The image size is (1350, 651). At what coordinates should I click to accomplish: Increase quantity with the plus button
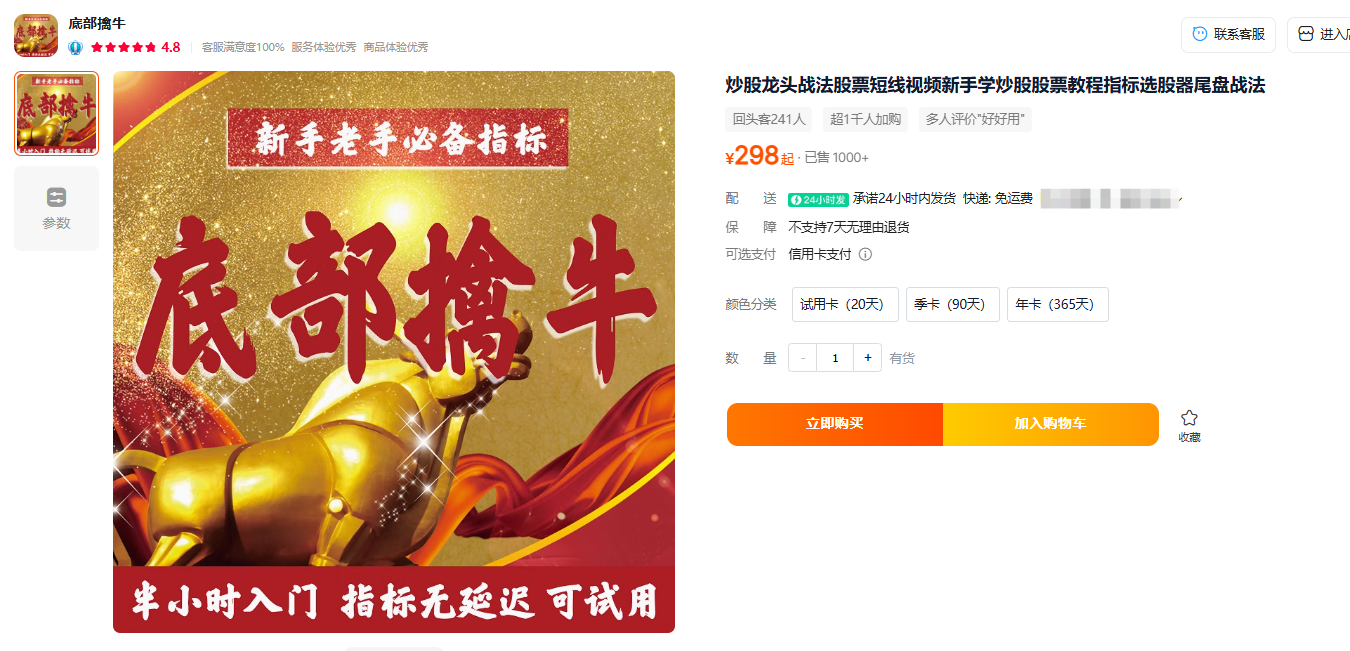(x=867, y=358)
